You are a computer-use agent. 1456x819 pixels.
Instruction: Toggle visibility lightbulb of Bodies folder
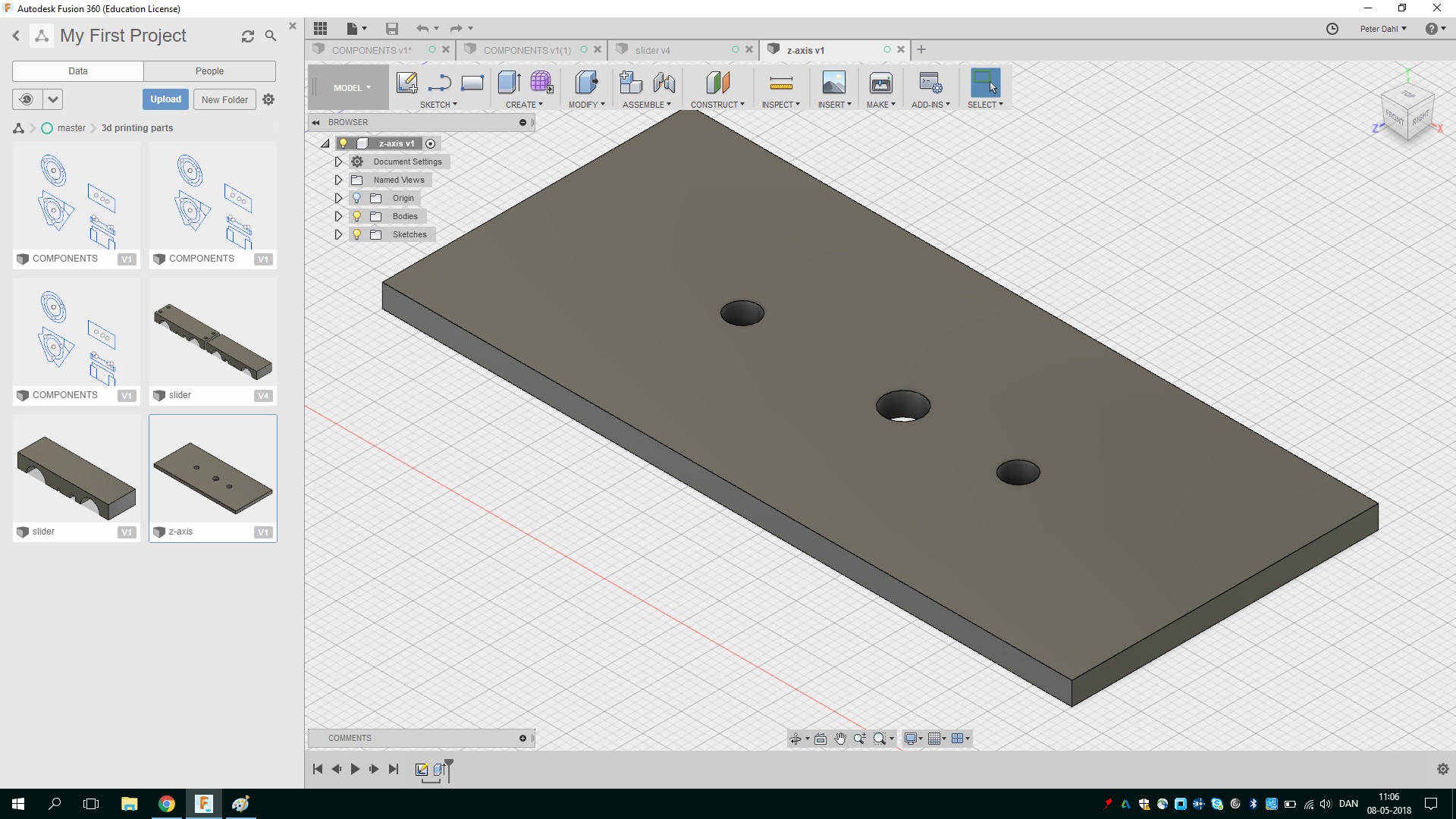[356, 216]
